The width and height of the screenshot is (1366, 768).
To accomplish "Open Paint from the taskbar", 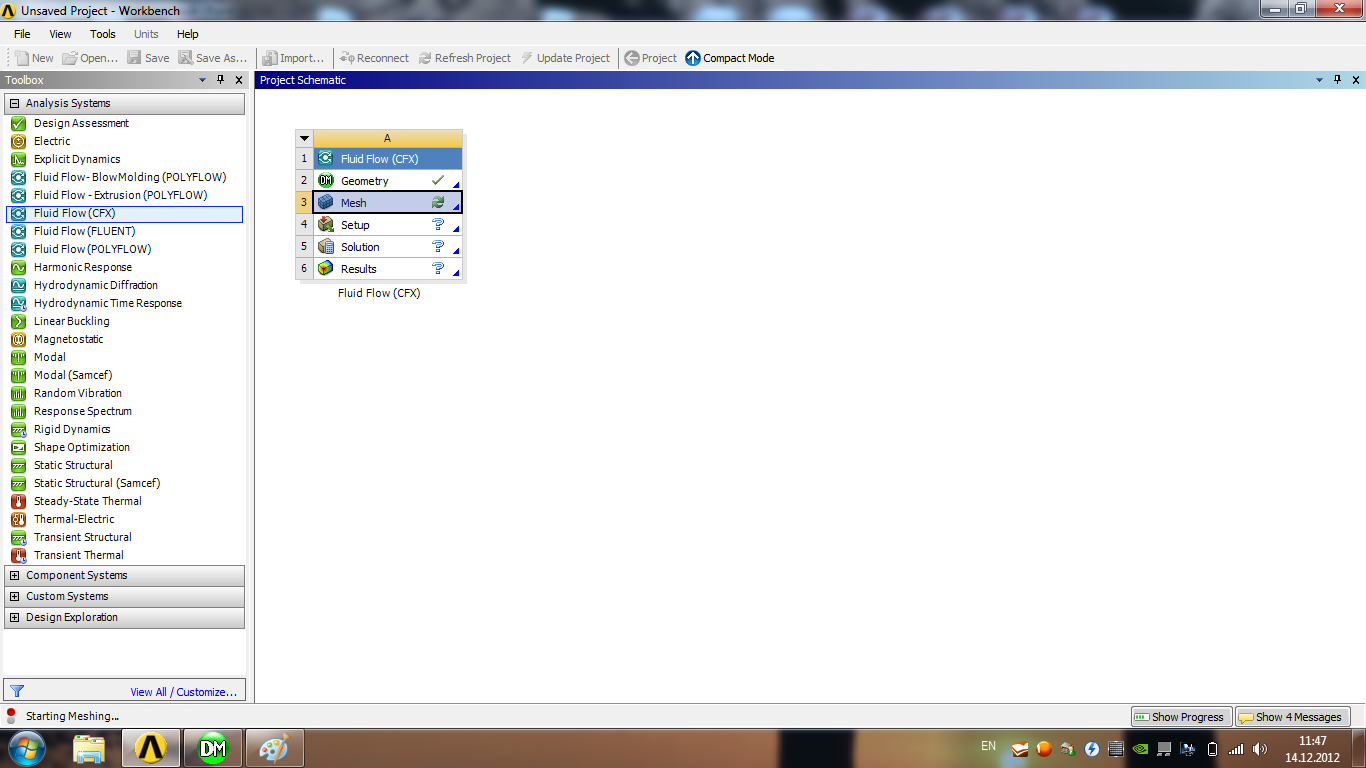I will point(273,748).
